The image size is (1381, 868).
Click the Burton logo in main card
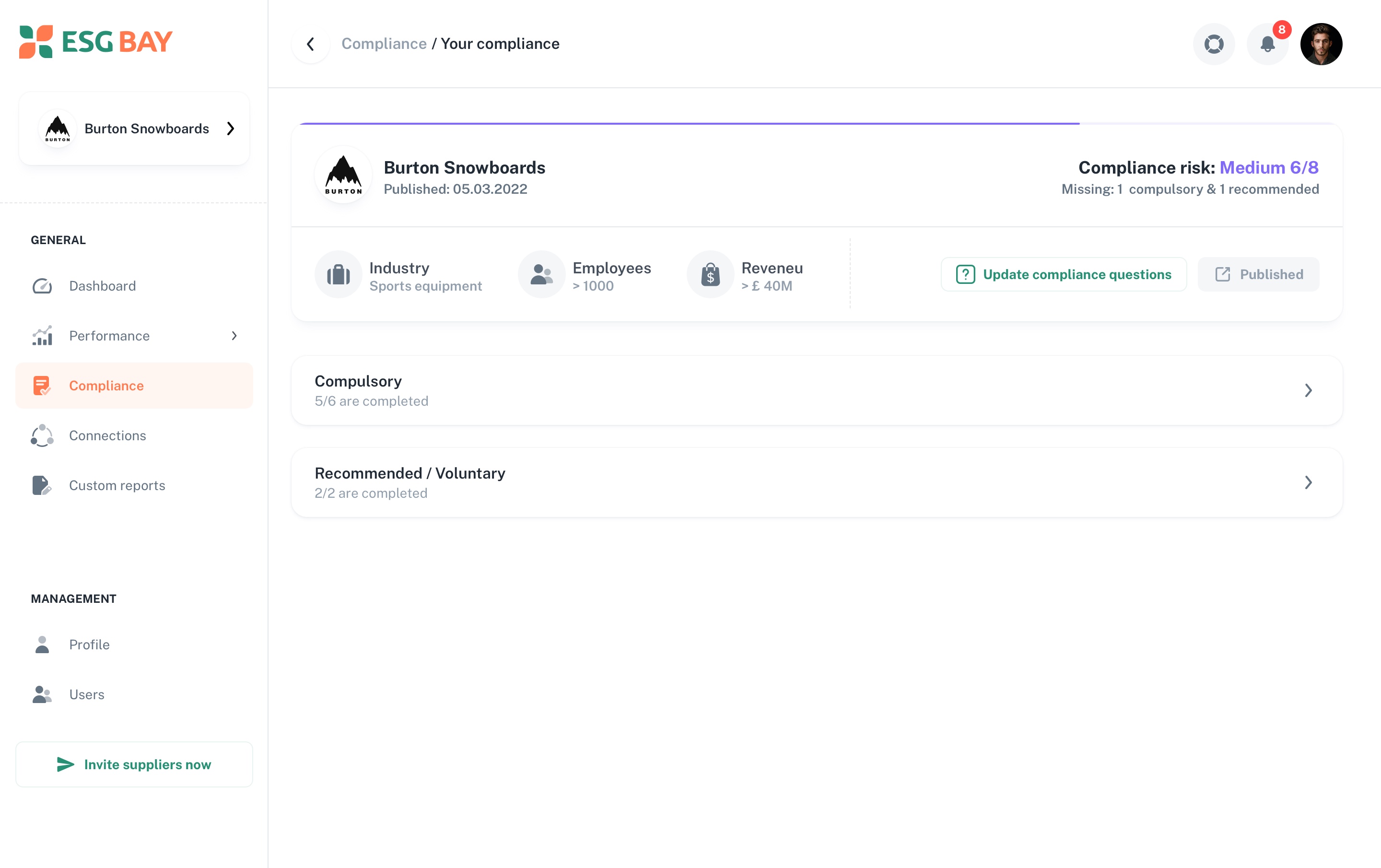coord(343,175)
